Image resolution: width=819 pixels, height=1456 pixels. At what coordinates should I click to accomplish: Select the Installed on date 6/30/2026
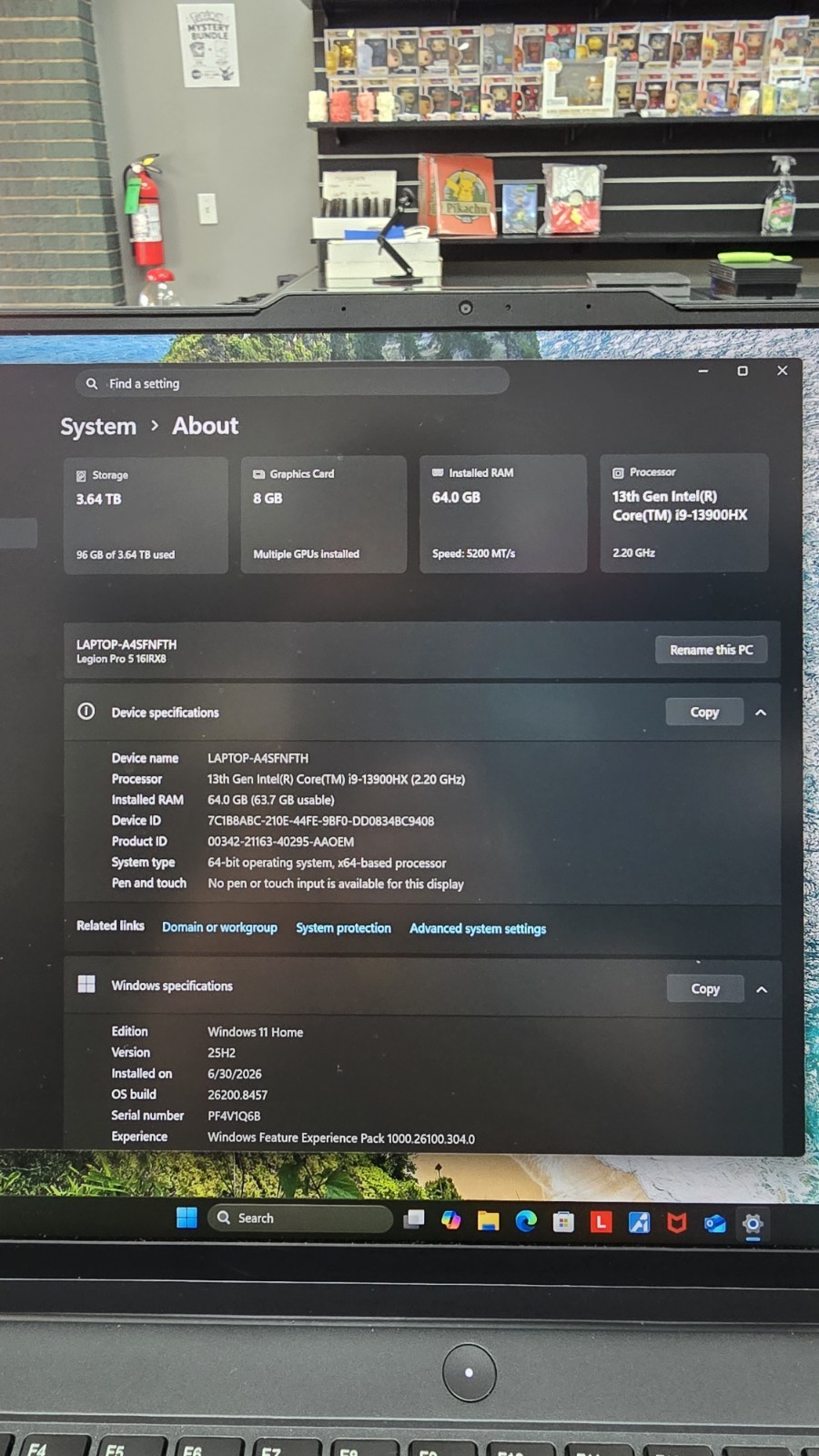[x=234, y=1074]
